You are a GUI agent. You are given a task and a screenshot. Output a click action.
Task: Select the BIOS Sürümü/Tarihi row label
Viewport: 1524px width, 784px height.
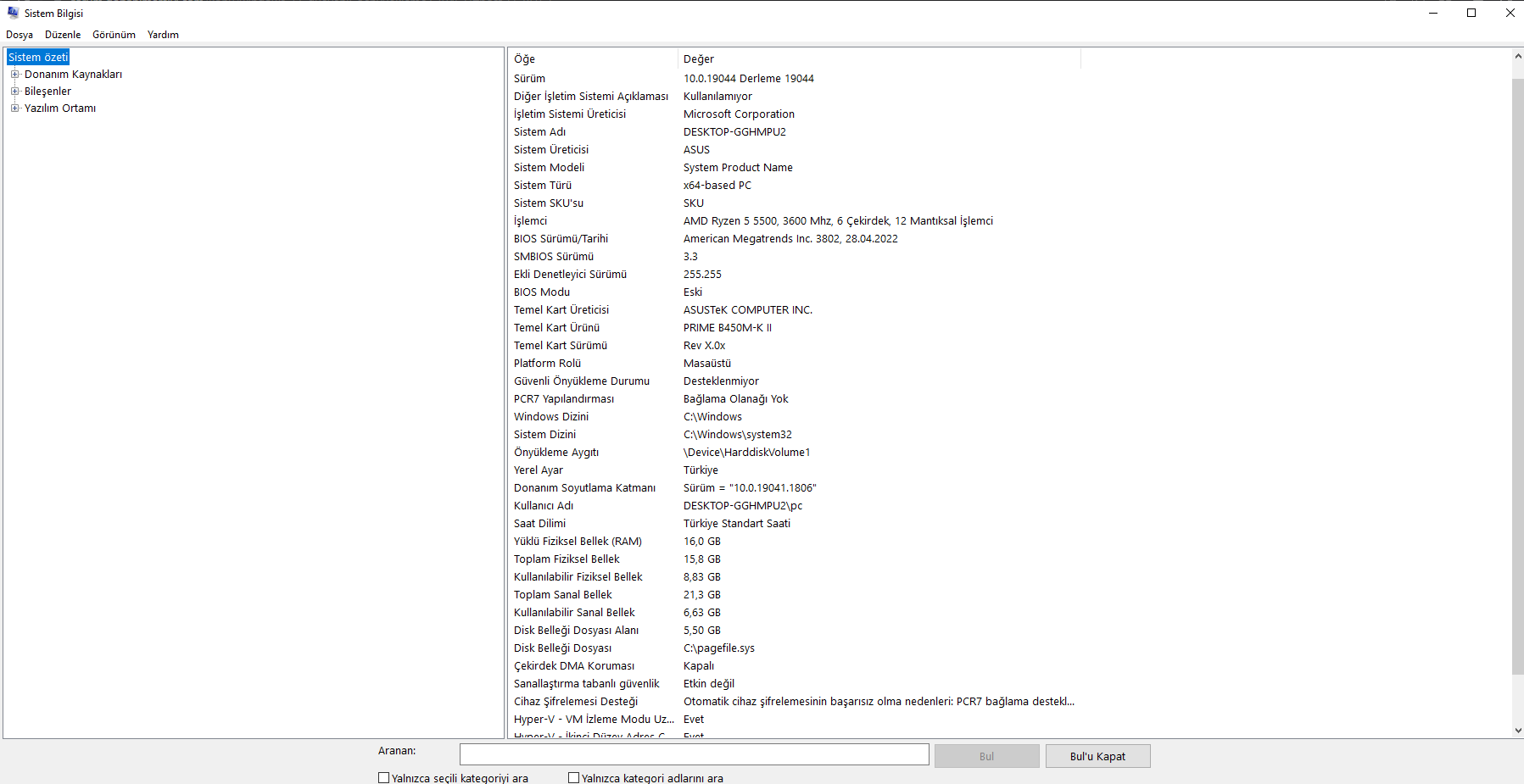click(x=561, y=239)
